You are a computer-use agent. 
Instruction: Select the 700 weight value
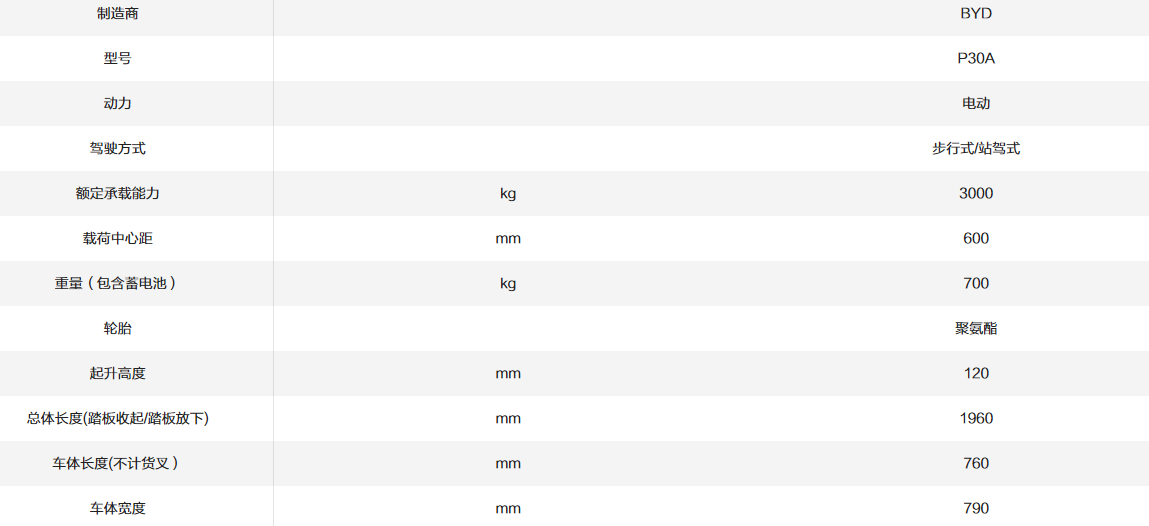tap(975, 283)
